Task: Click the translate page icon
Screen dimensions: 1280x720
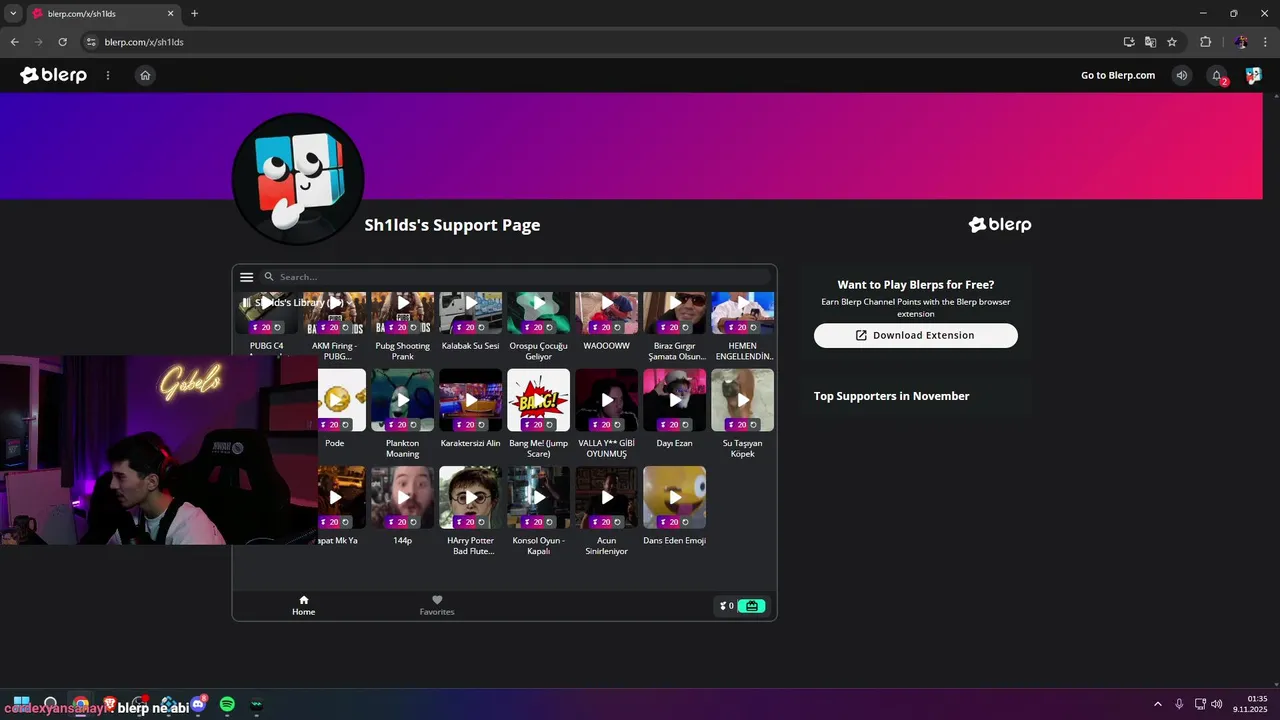Action: (x=1150, y=42)
